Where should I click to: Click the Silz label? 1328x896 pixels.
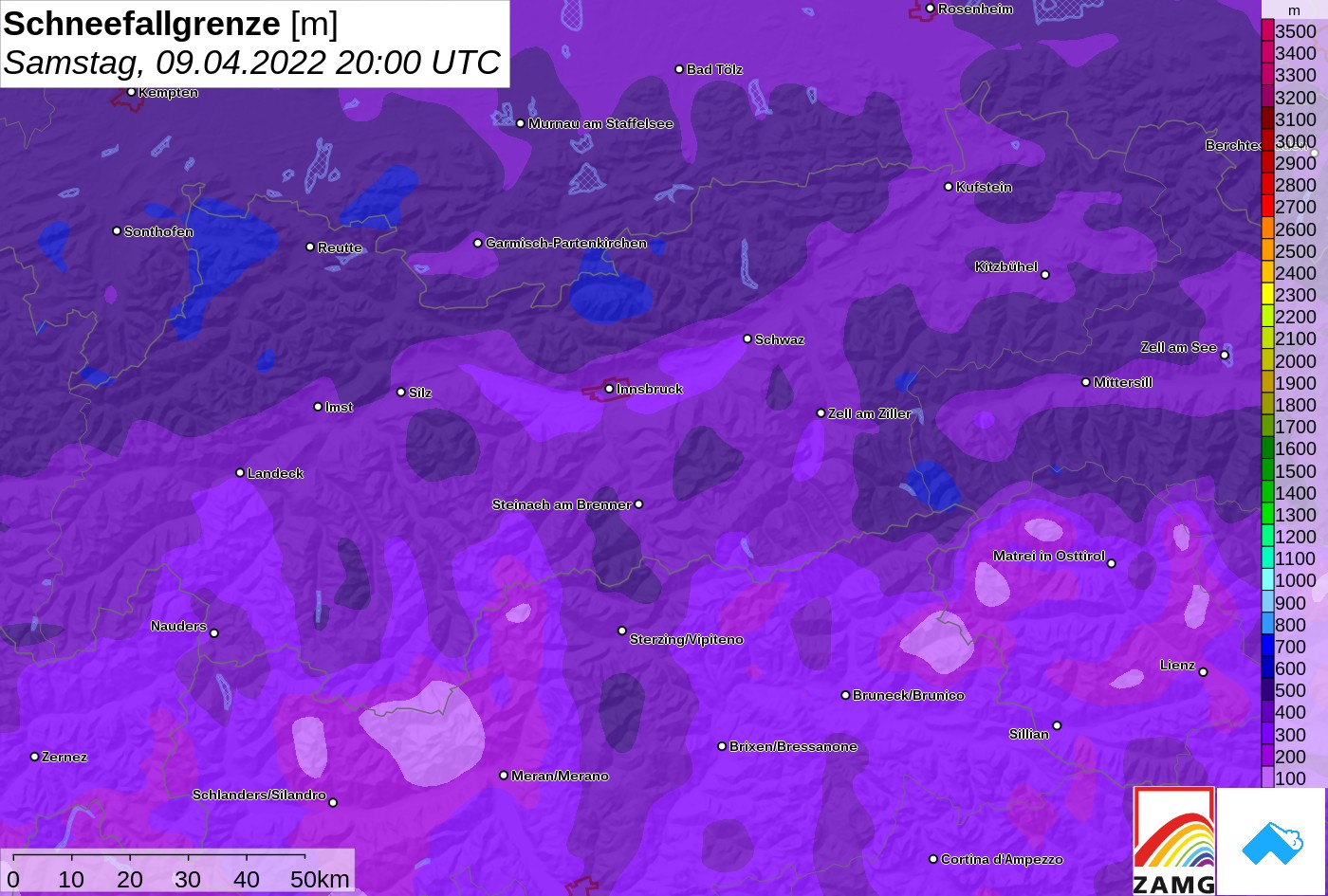[419, 393]
